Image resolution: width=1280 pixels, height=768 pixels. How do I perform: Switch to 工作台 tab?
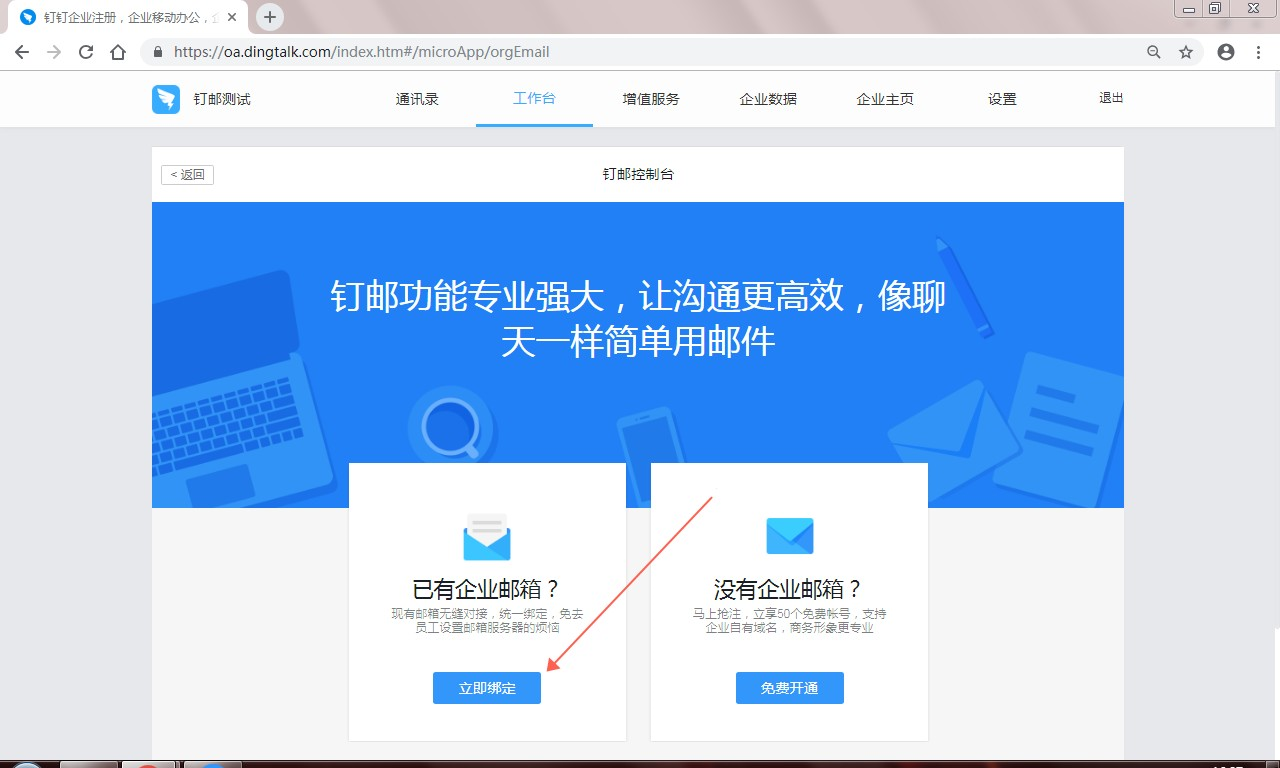click(x=534, y=98)
